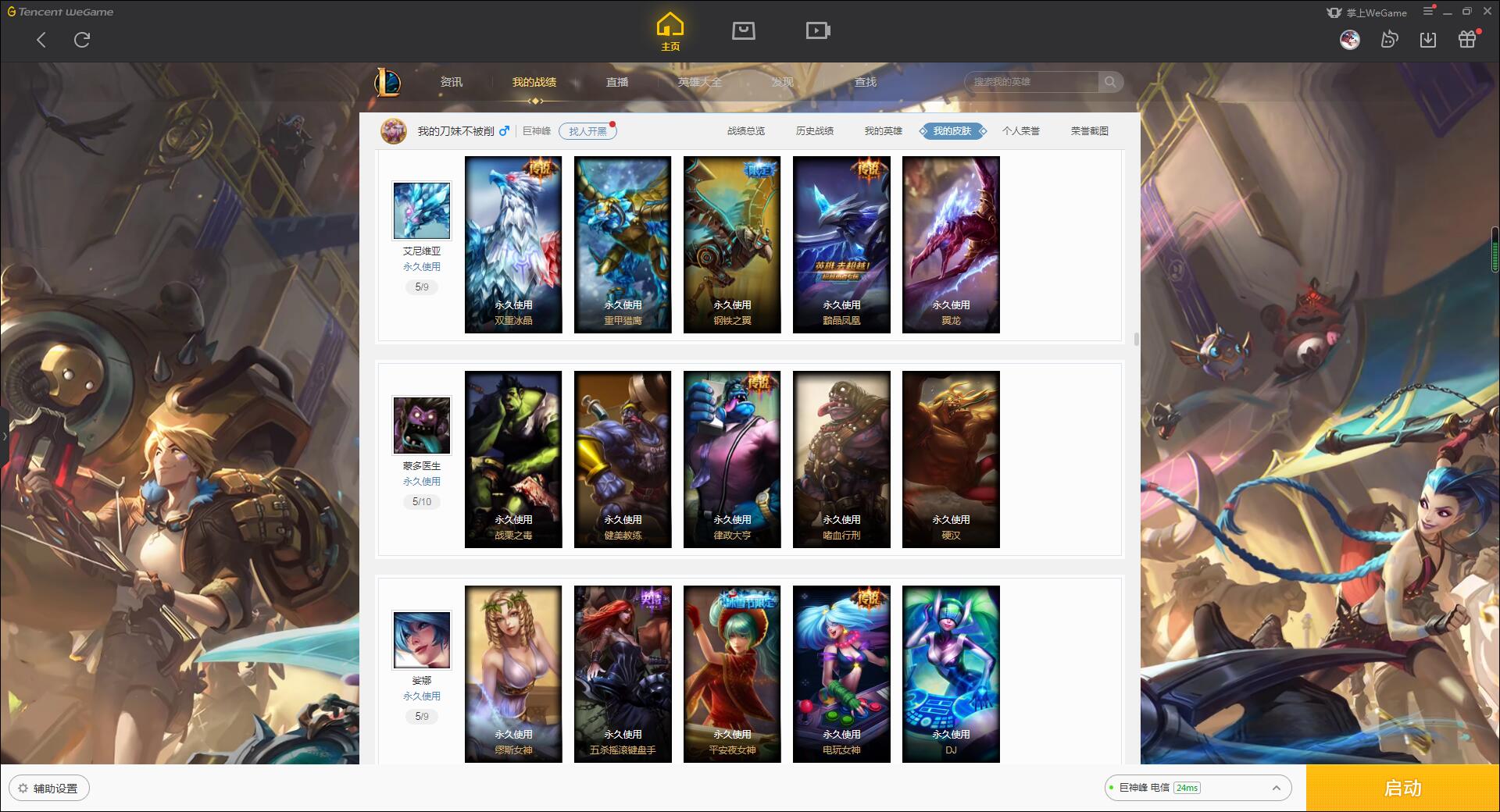Click the male gender icon beside the username

pyautogui.click(x=504, y=131)
